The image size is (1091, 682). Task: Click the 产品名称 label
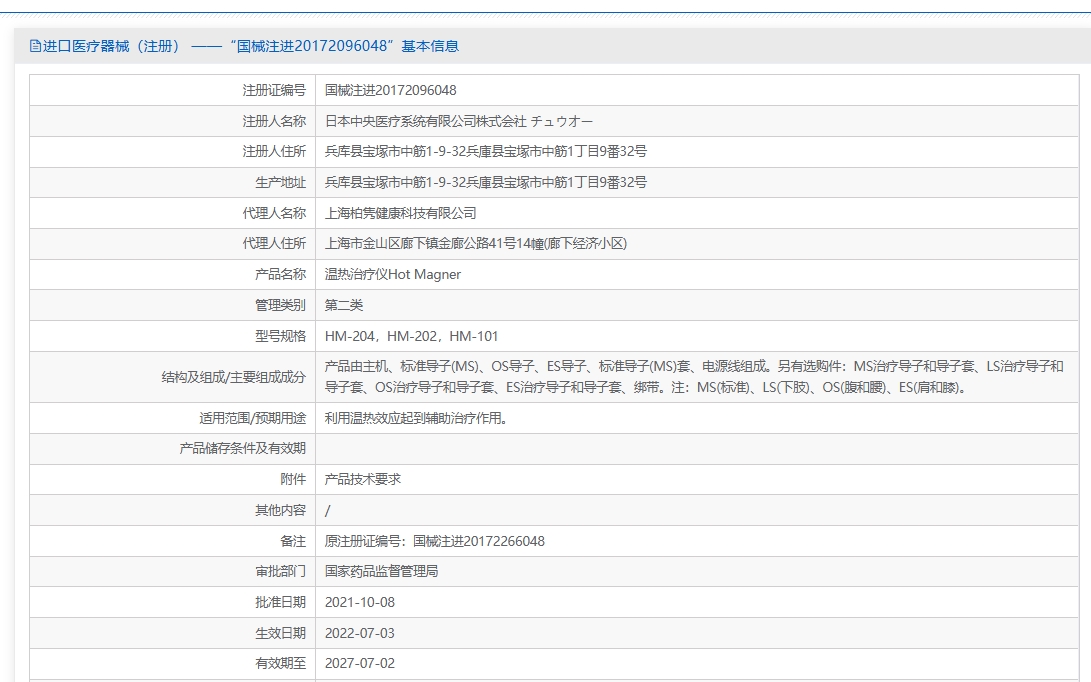click(280, 274)
